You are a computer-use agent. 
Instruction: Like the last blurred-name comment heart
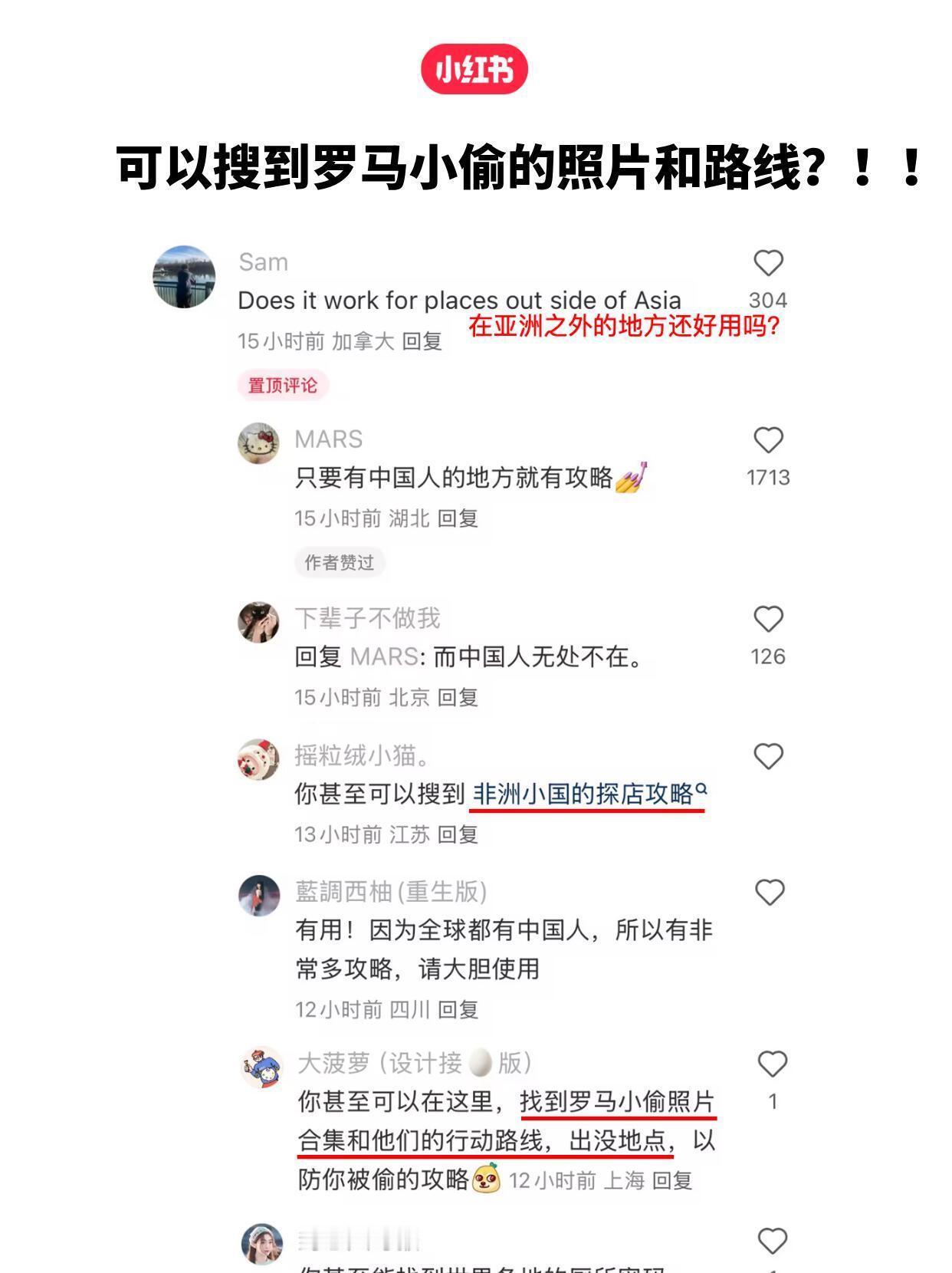pos(772,1241)
